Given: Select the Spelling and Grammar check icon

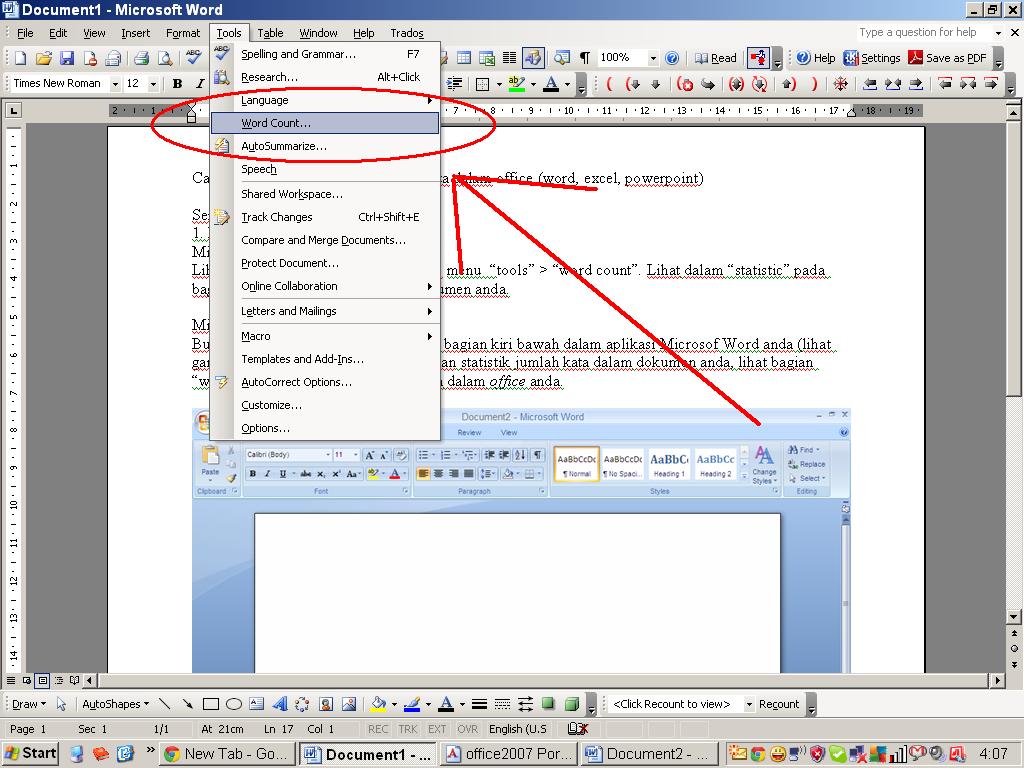Looking at the screenshot, I should 190,57.
